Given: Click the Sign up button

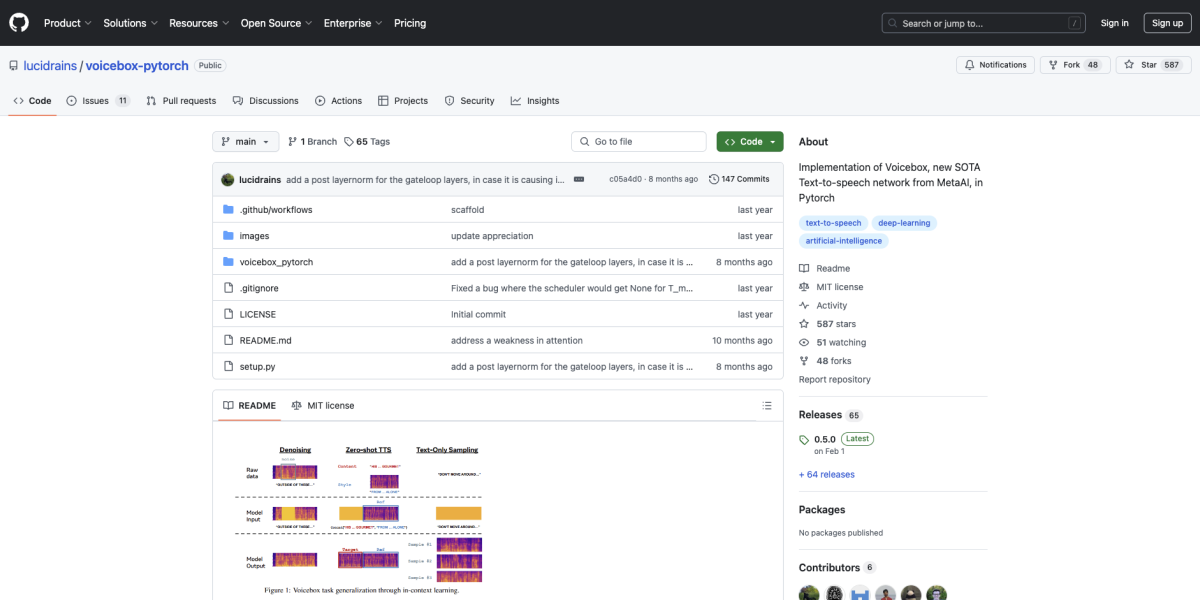Looking at the screenshot, I should coord(1167,22).
